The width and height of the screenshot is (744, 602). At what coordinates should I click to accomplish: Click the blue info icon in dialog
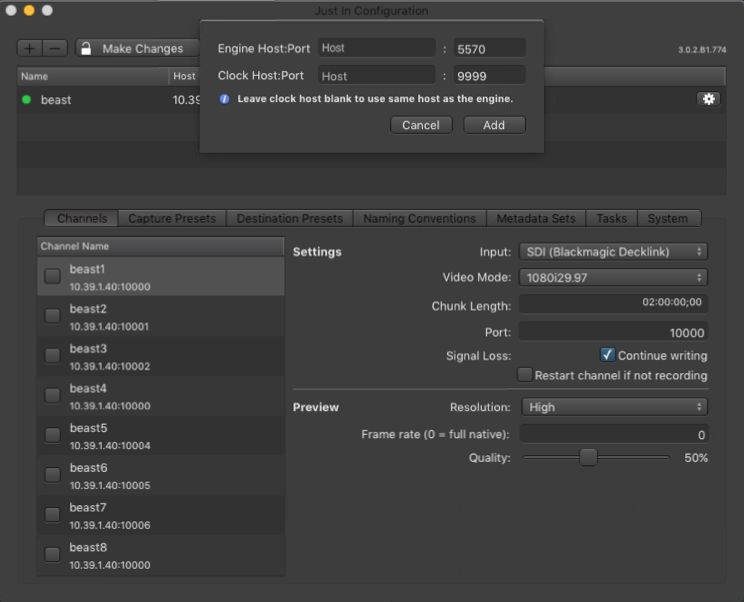pos(224,99)
